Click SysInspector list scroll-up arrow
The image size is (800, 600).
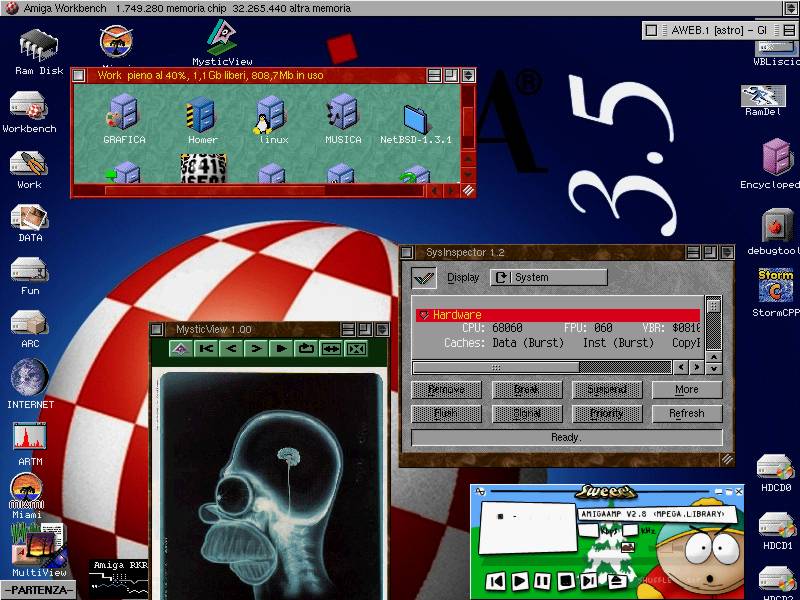pos(713,357)
